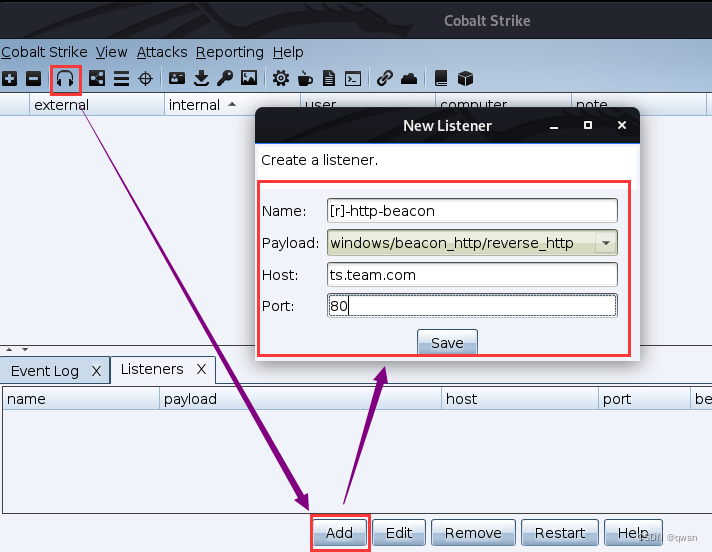712x552 pixels.
Task: Open the Downloaded Files arrow icon
Action: (x=201, y=79)
